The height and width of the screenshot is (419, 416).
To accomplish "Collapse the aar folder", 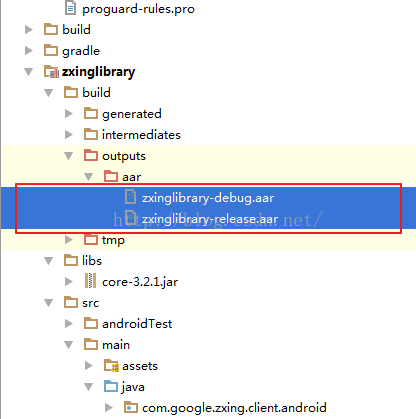I will click(x=89, y=177).
